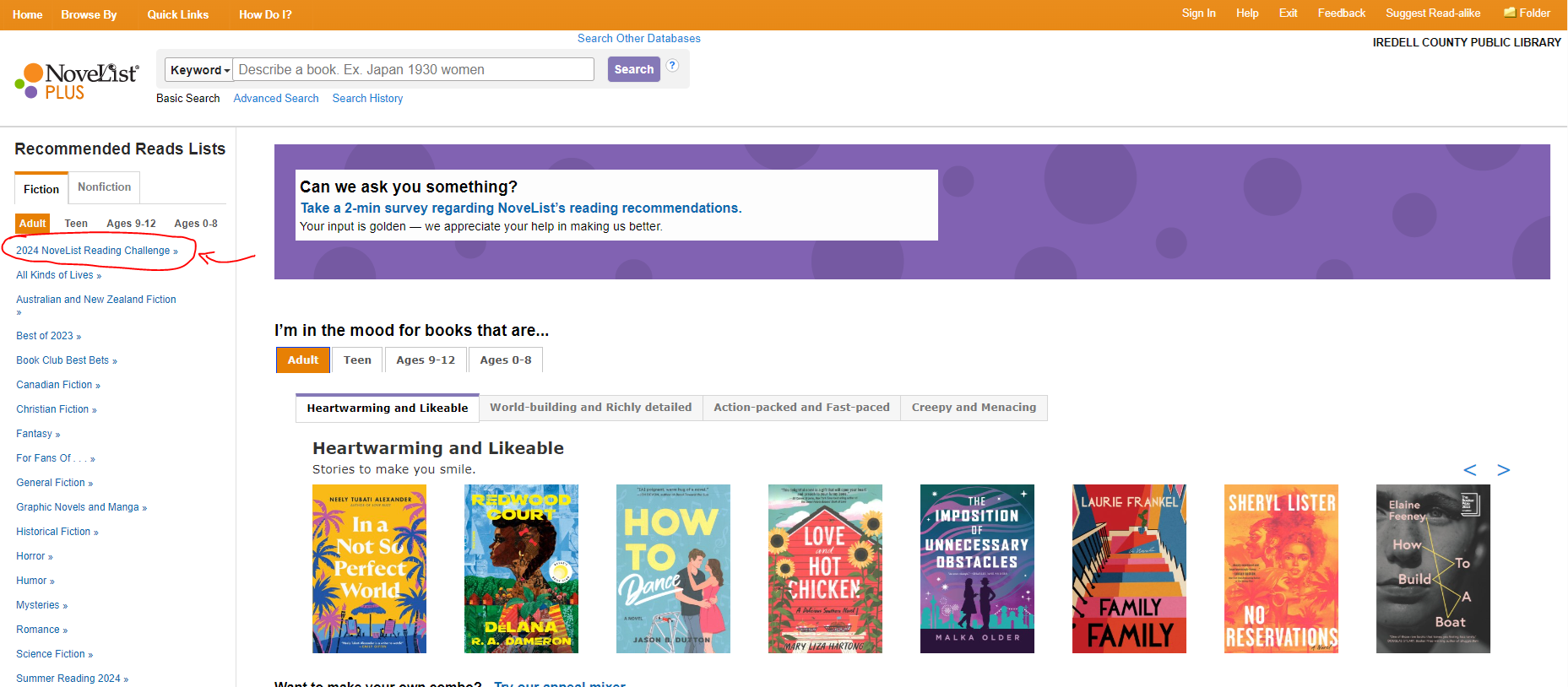Open In a Not So Perfect World cover
1568x687 pixels.
point(369,569)
